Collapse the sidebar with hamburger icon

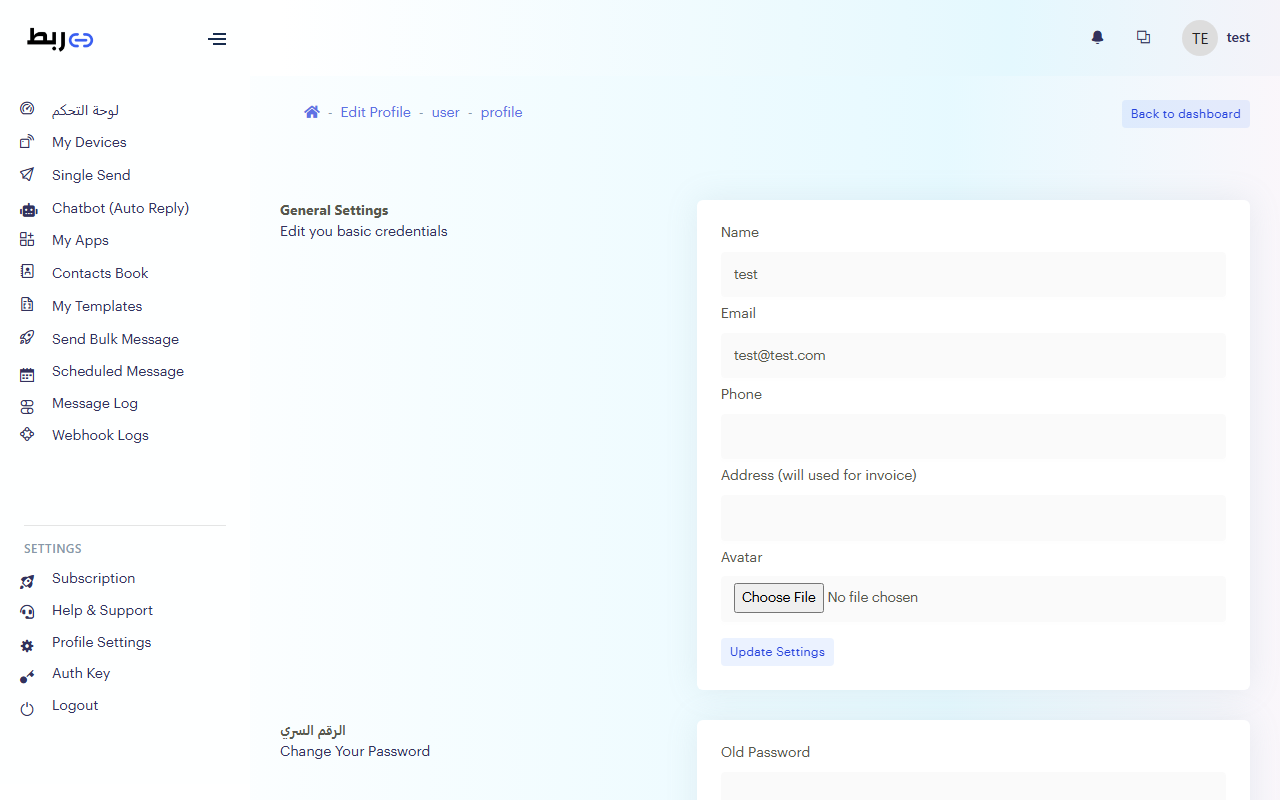coord(217,39)
